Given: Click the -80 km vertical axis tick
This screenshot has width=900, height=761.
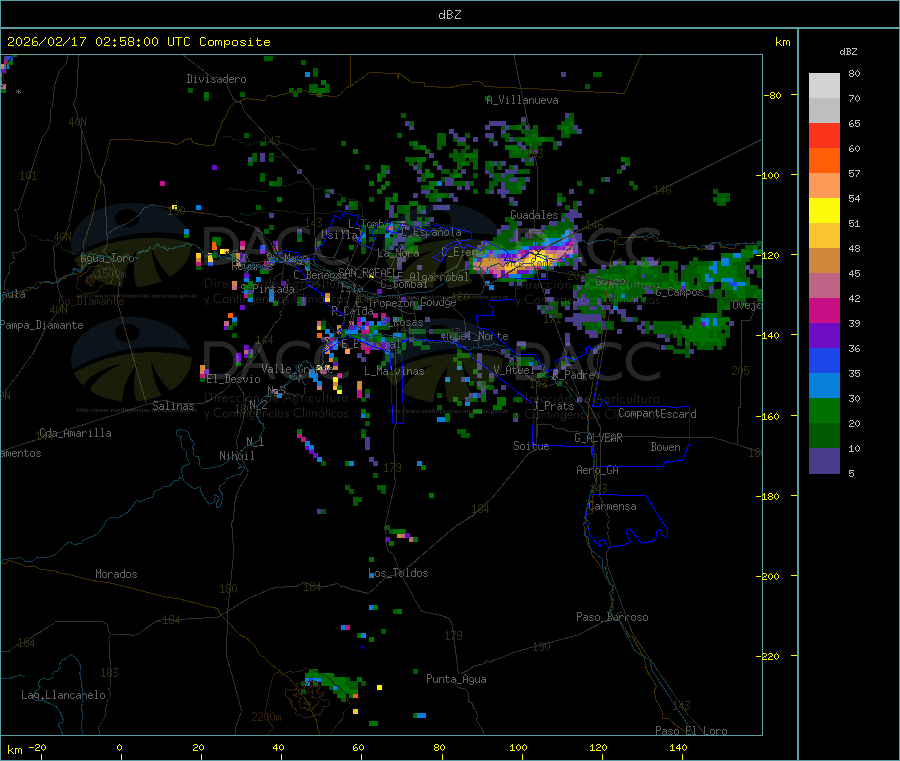Looking at the screenshot, I should [x=772, y=95].
